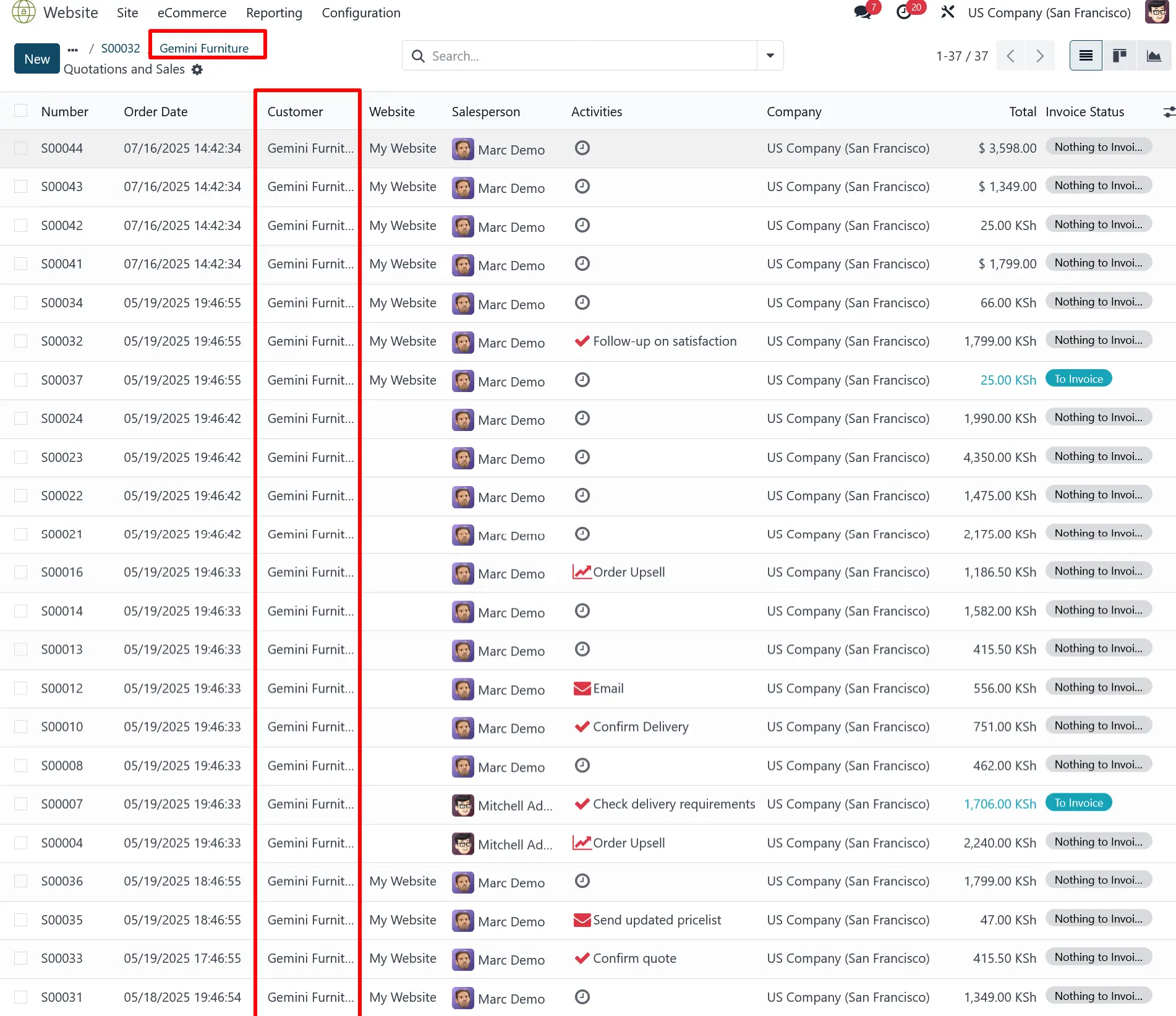Switch to graph view

tap(1154, 56)
